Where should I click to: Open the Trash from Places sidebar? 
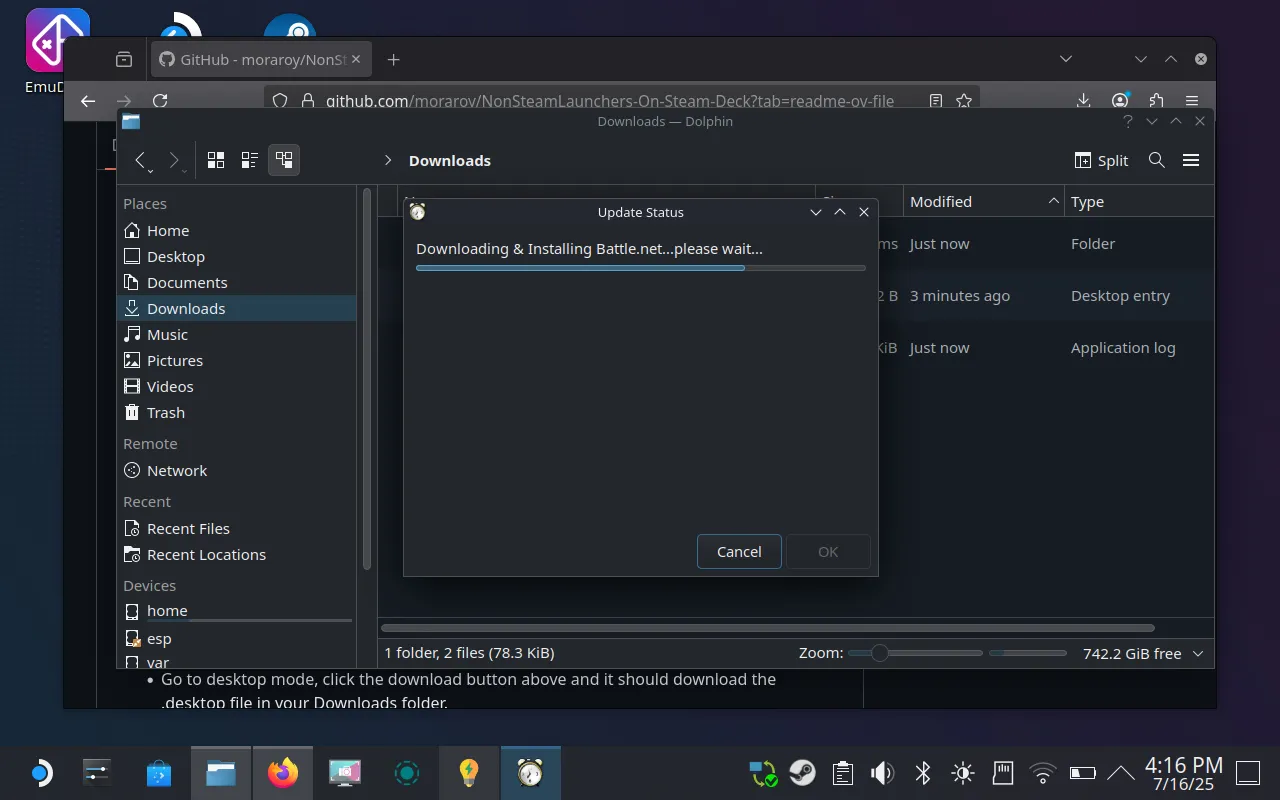pyautogui.click(x=165, y=412)
